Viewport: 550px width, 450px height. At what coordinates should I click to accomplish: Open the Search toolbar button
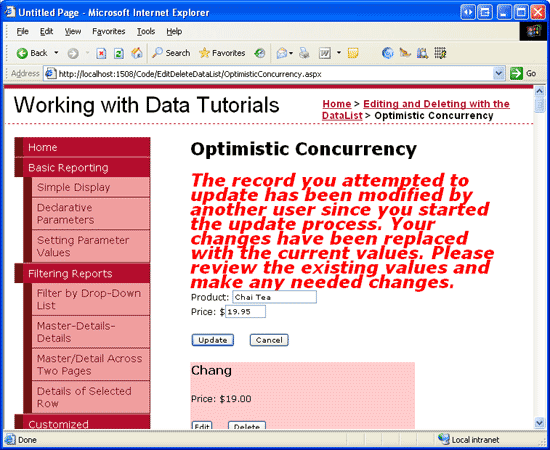tap(171, 53)
